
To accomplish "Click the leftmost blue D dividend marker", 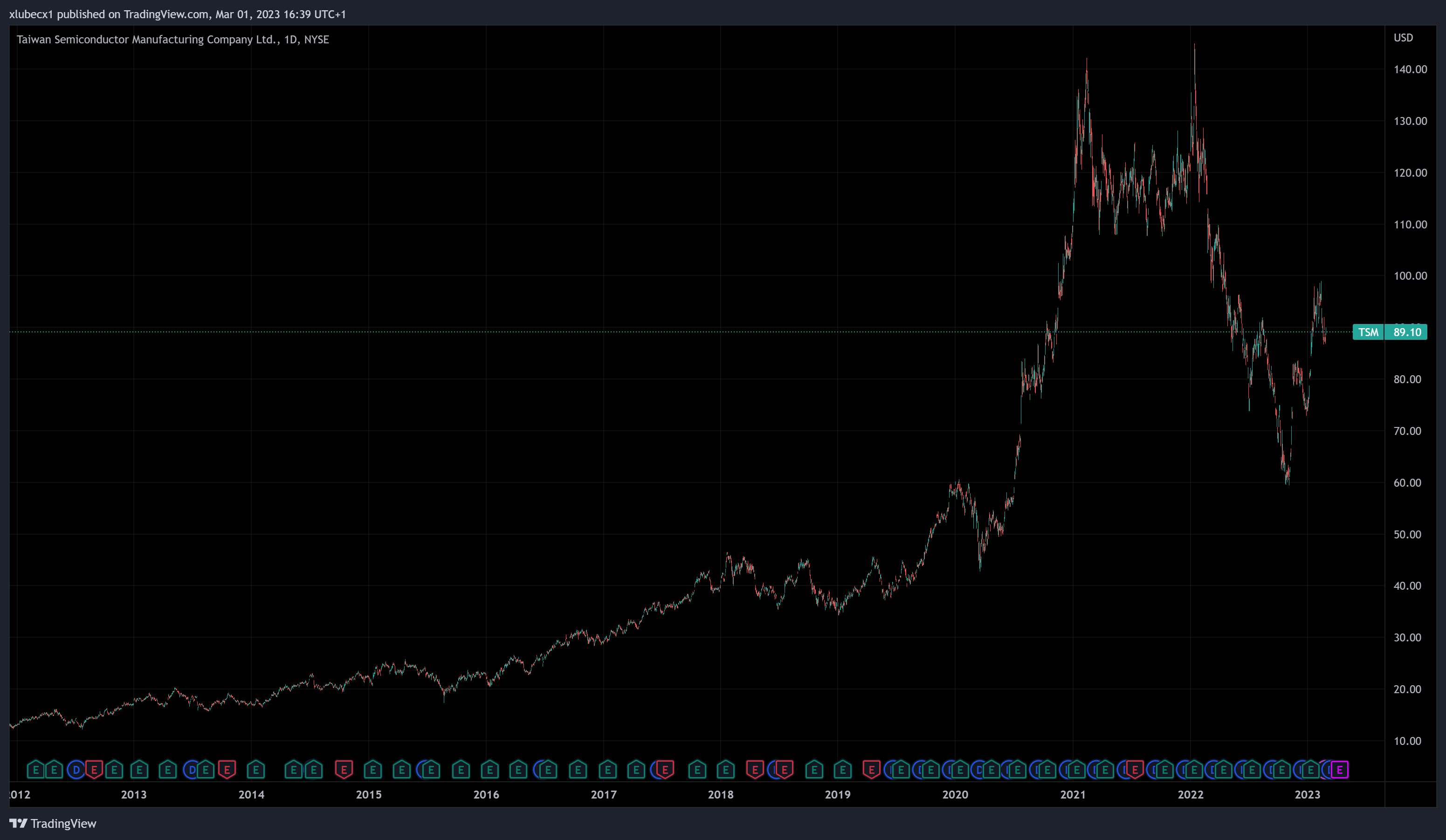I will [76, 770].
